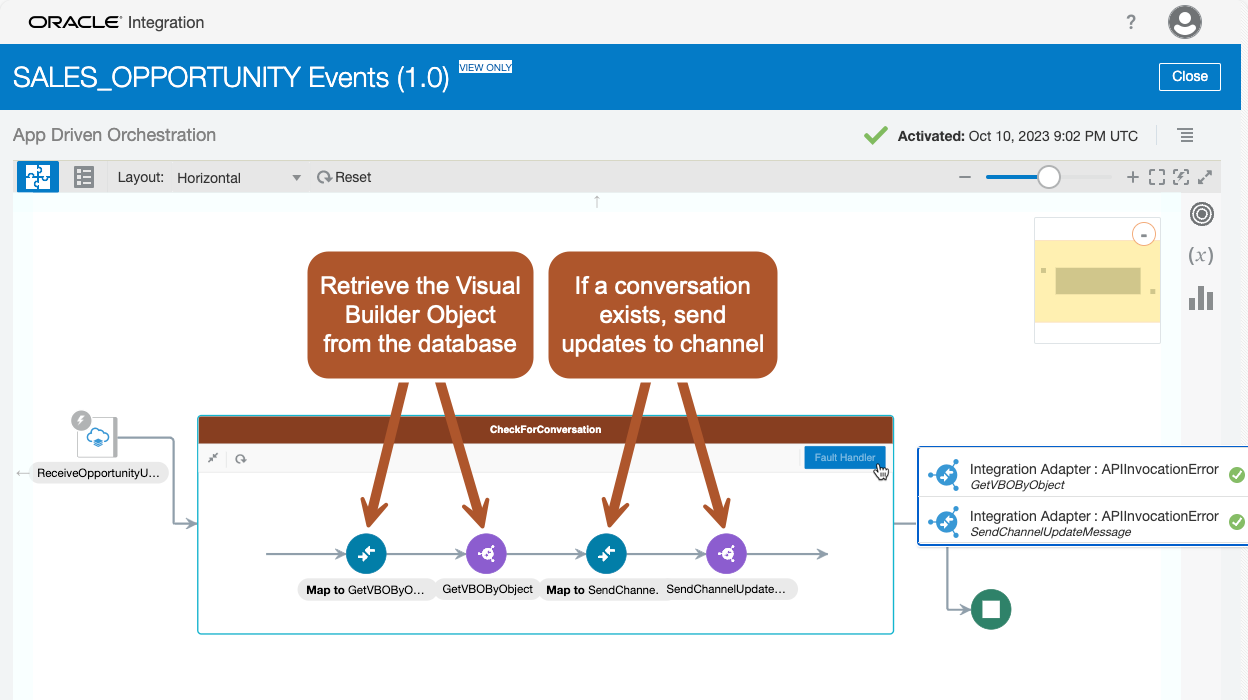Select the green end node on canvas
This screenshot has width=1248, height=700.
(x=990, y=609)
